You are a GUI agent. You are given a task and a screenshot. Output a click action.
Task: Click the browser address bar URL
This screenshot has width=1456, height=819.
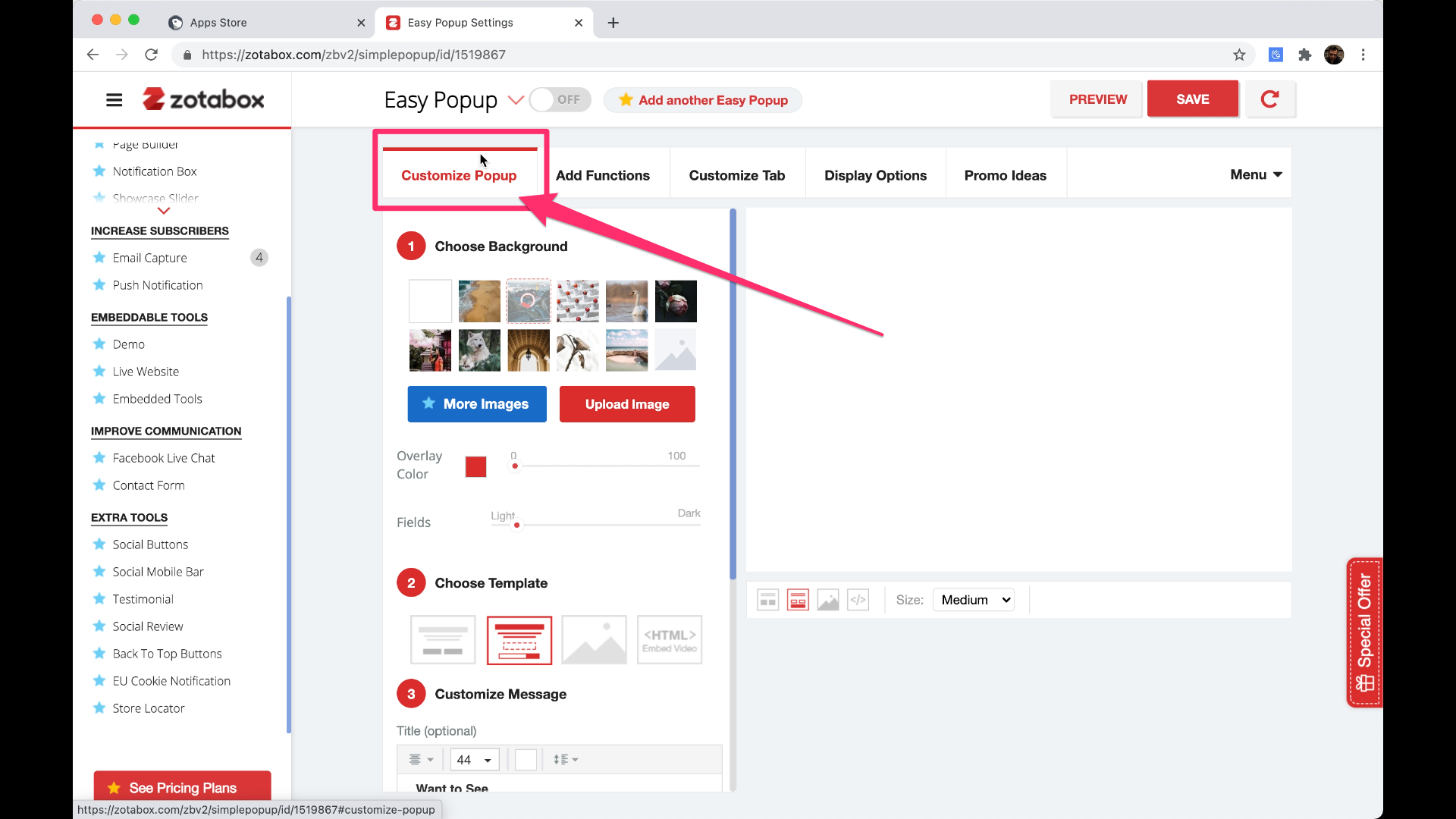click(x=353, y=55)
